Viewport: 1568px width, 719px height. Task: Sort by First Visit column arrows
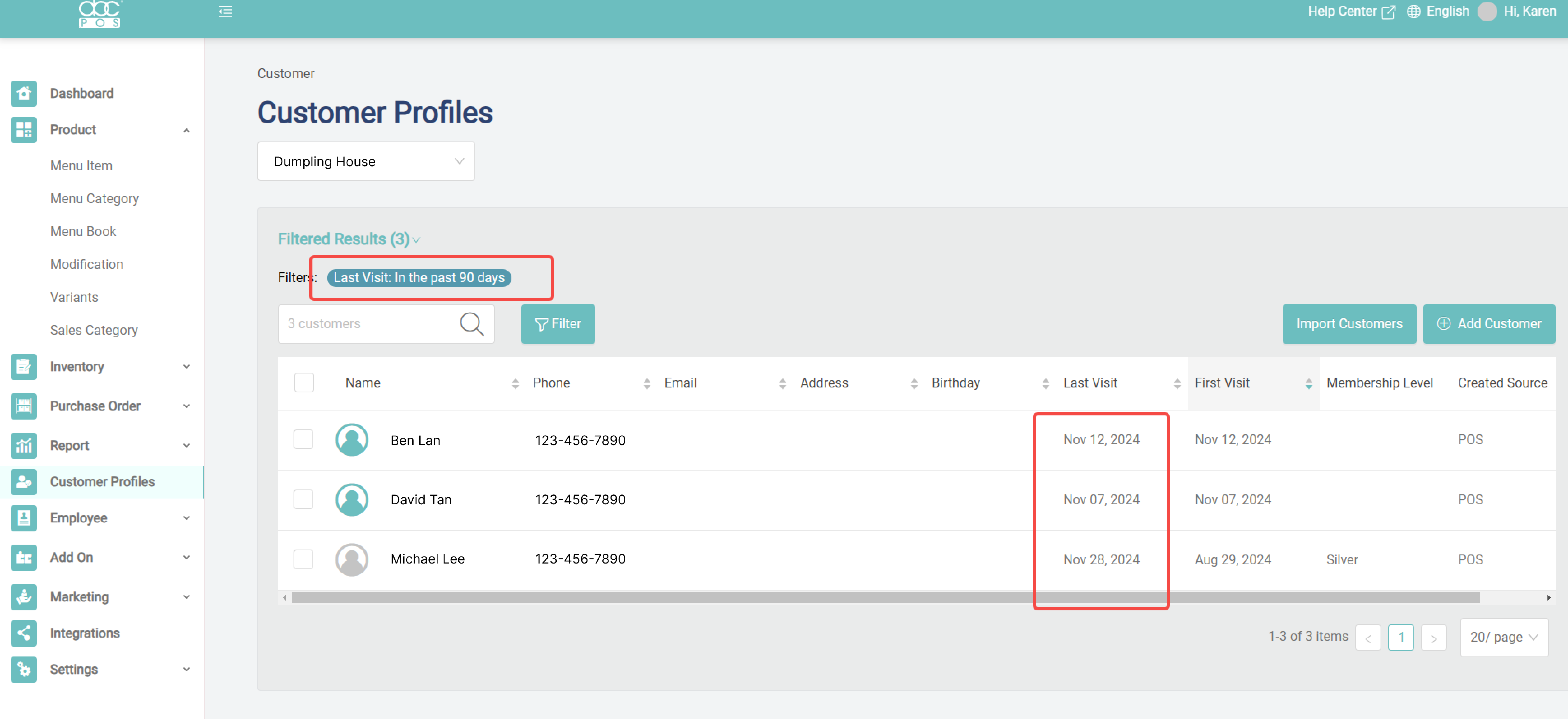1309,384
